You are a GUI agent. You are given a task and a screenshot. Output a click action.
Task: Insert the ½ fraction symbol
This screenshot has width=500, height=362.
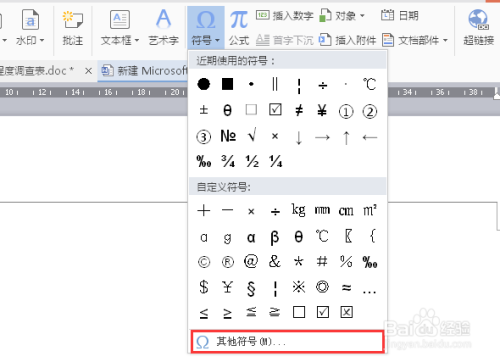(x=252, y=161)
